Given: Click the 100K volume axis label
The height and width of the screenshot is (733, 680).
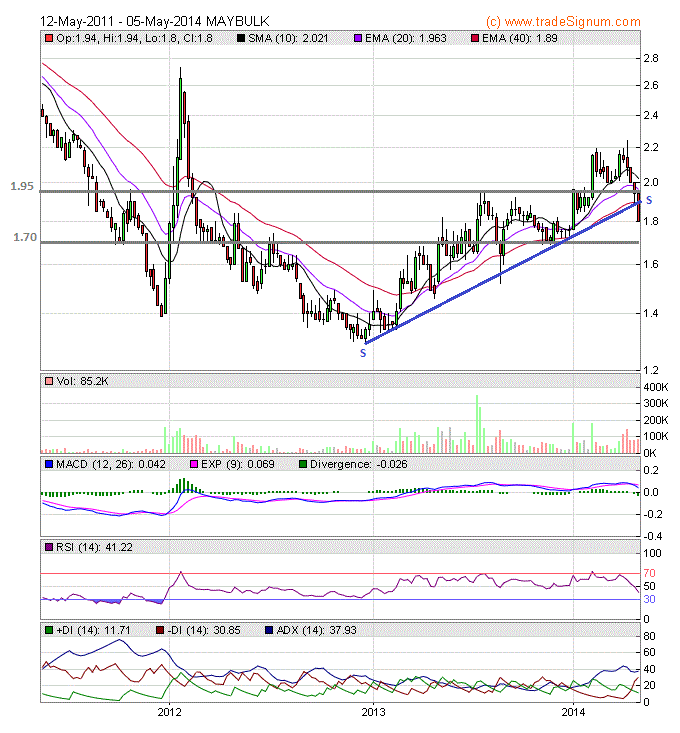Looking at the screenshot, I should pyautogui.click(x=656, y=437).
